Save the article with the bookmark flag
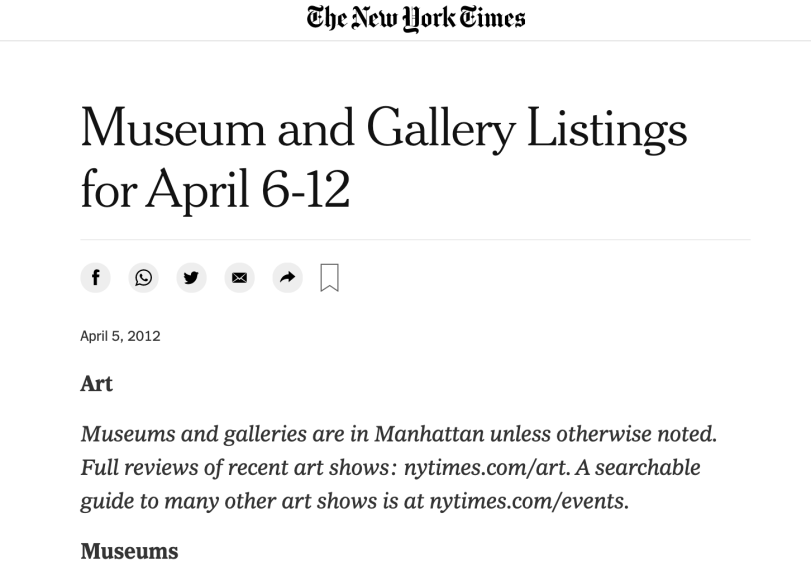The width and height of the screenshot is (811, 580). 330,279
